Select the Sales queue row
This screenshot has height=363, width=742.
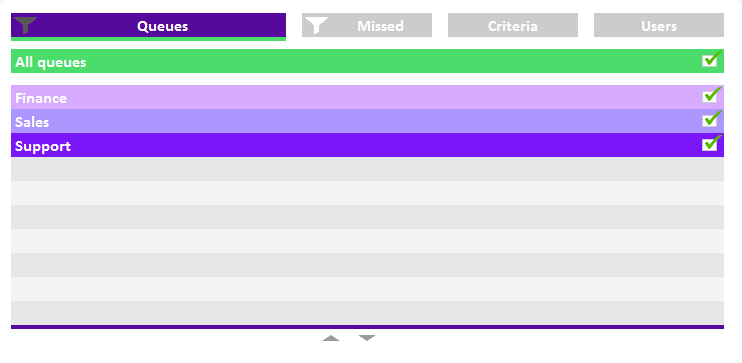(367, 121)
